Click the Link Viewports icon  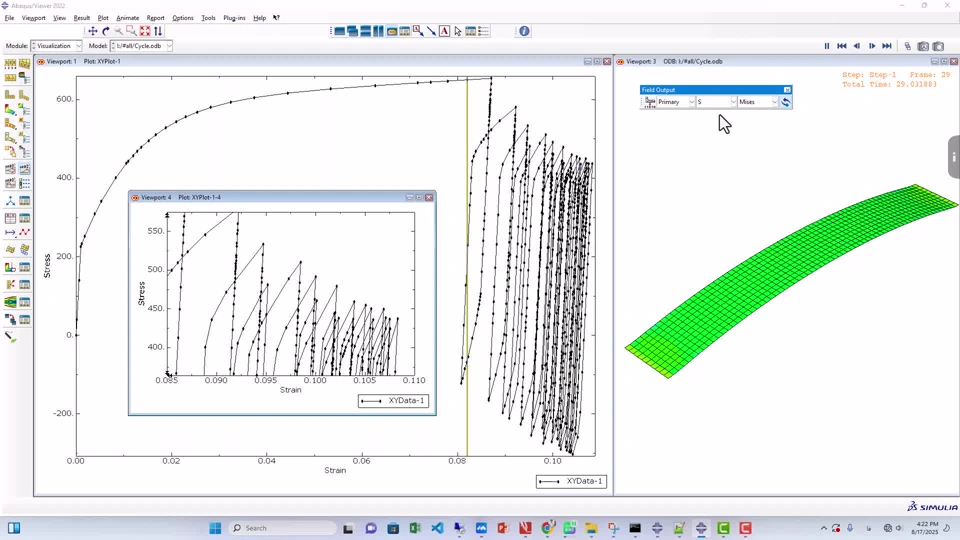(x=907, y=47)
